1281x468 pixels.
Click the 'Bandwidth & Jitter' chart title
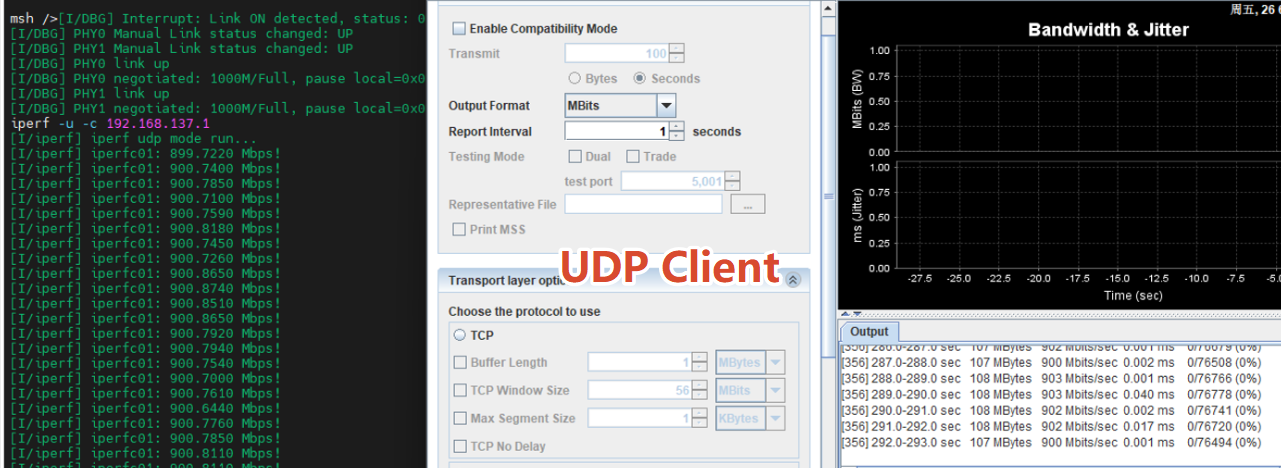coord(1108,30)
